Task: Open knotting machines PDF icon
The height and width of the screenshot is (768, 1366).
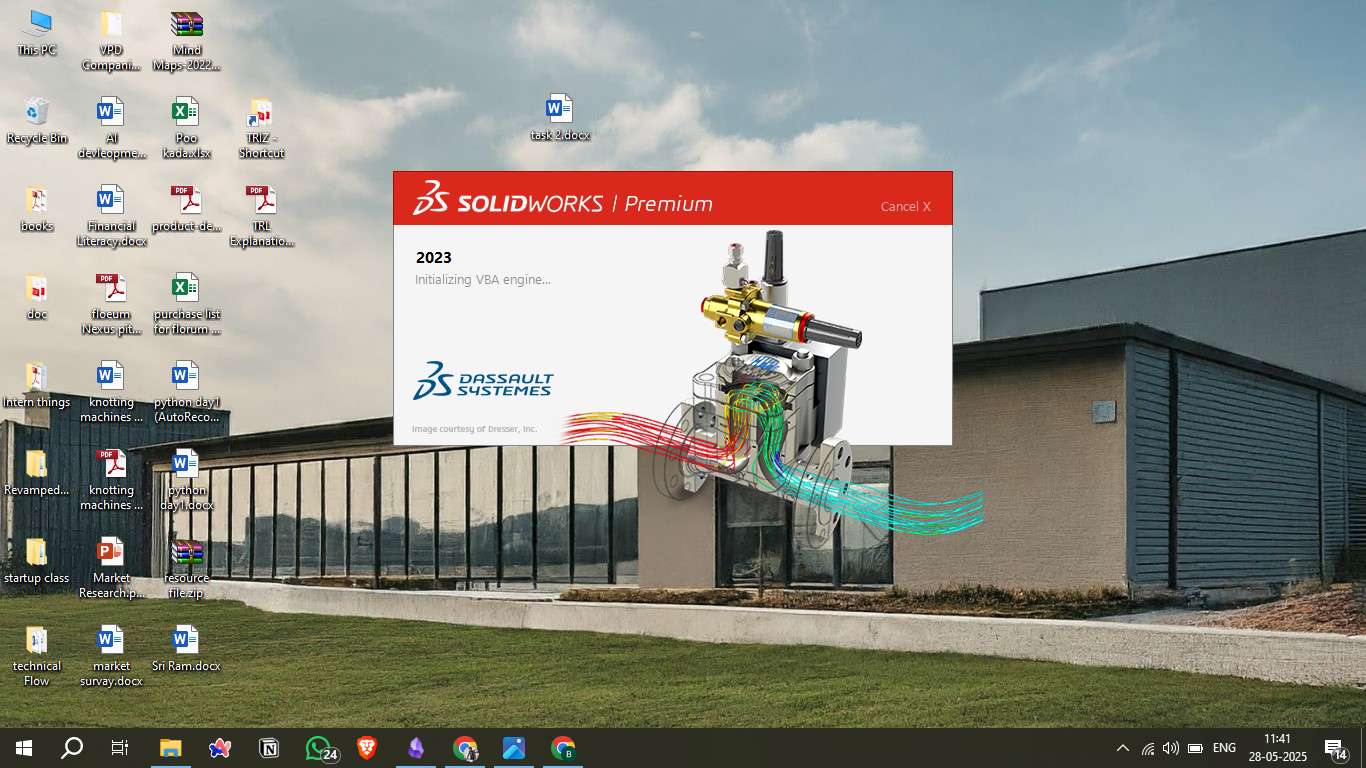Action: 111,480
